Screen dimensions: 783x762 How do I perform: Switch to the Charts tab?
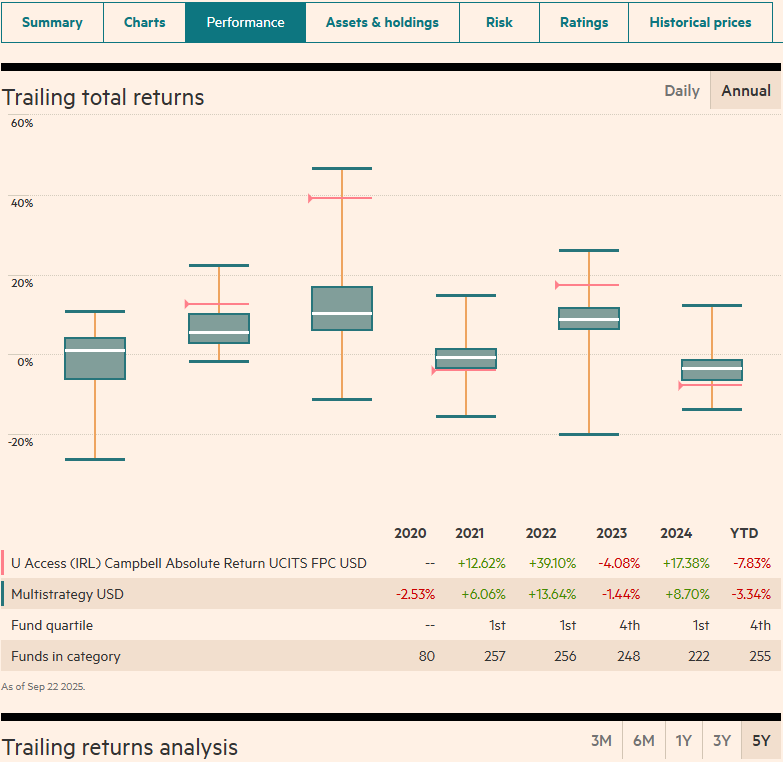[x=144, y=22]
